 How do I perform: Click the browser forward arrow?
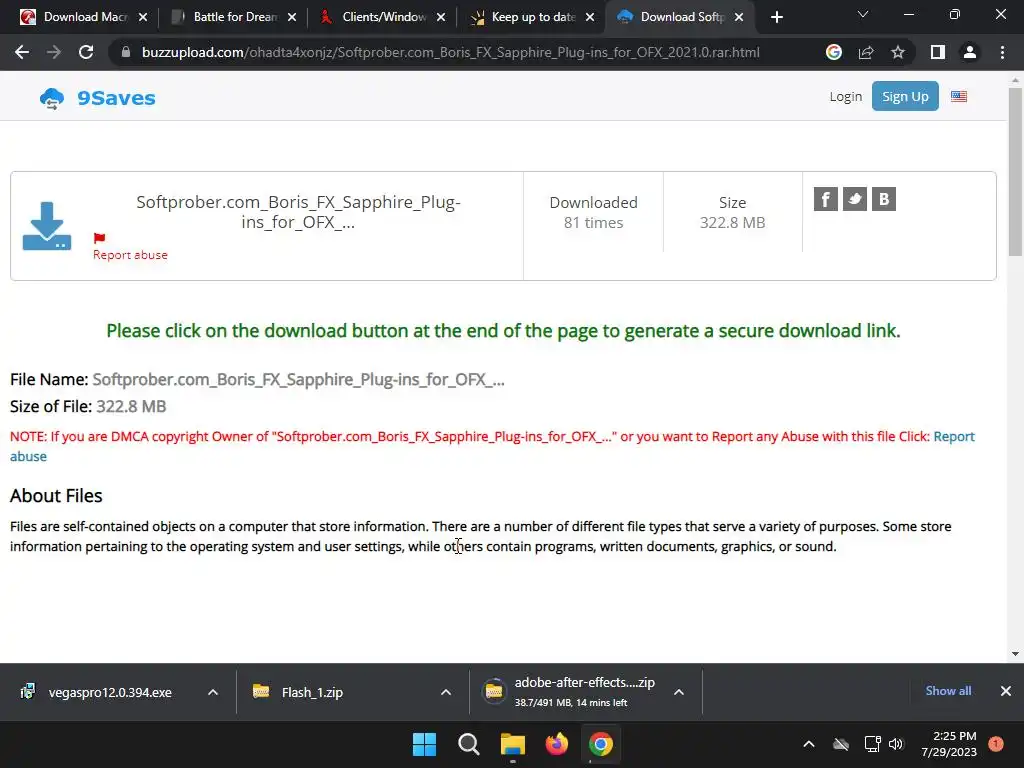coord(54,52)
